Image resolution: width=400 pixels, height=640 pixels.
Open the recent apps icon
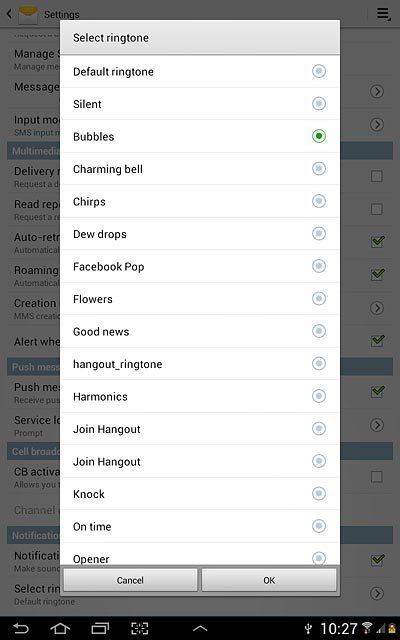point(100,628)
